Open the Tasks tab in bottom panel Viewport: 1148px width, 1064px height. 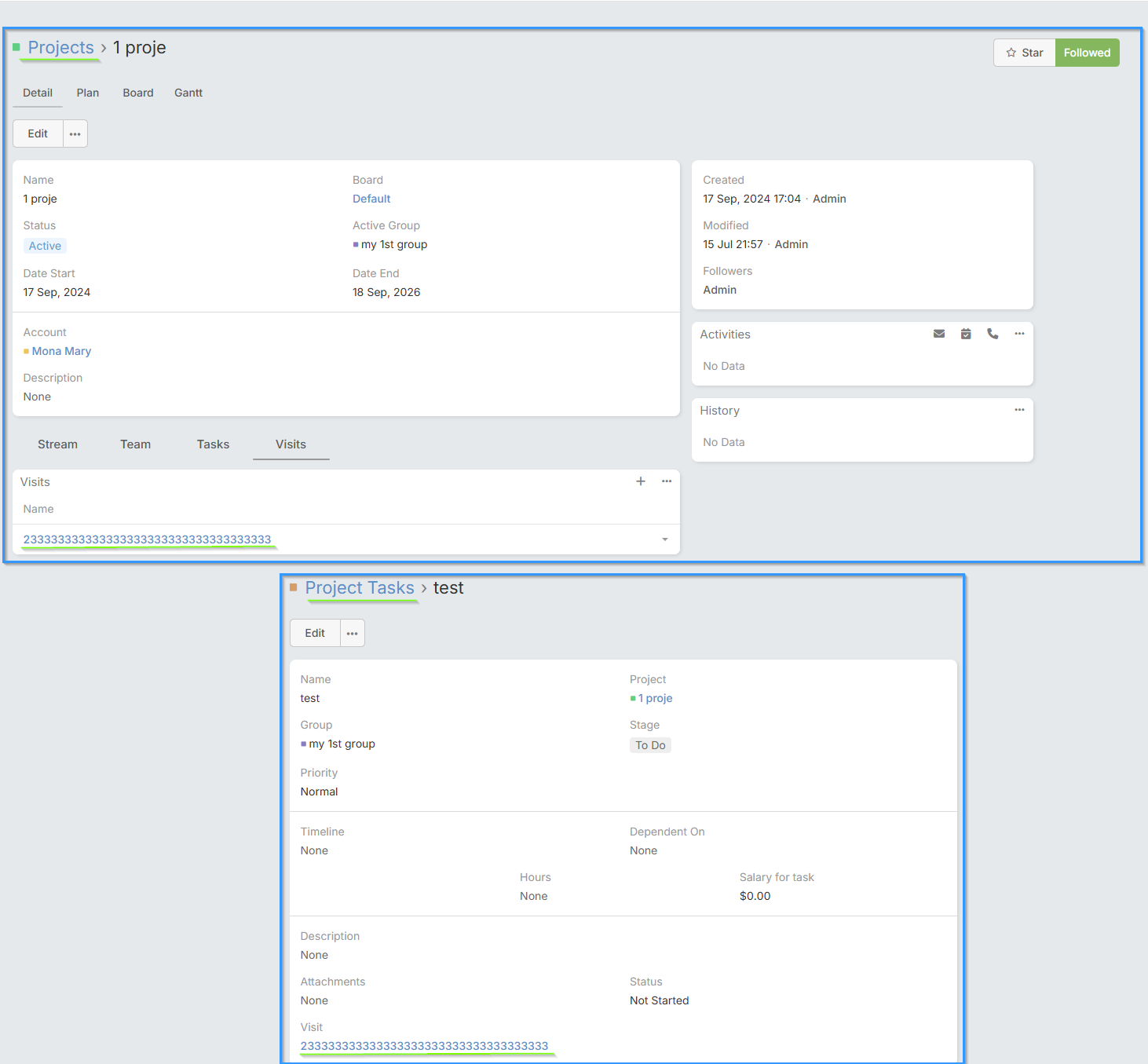[213, 444]
